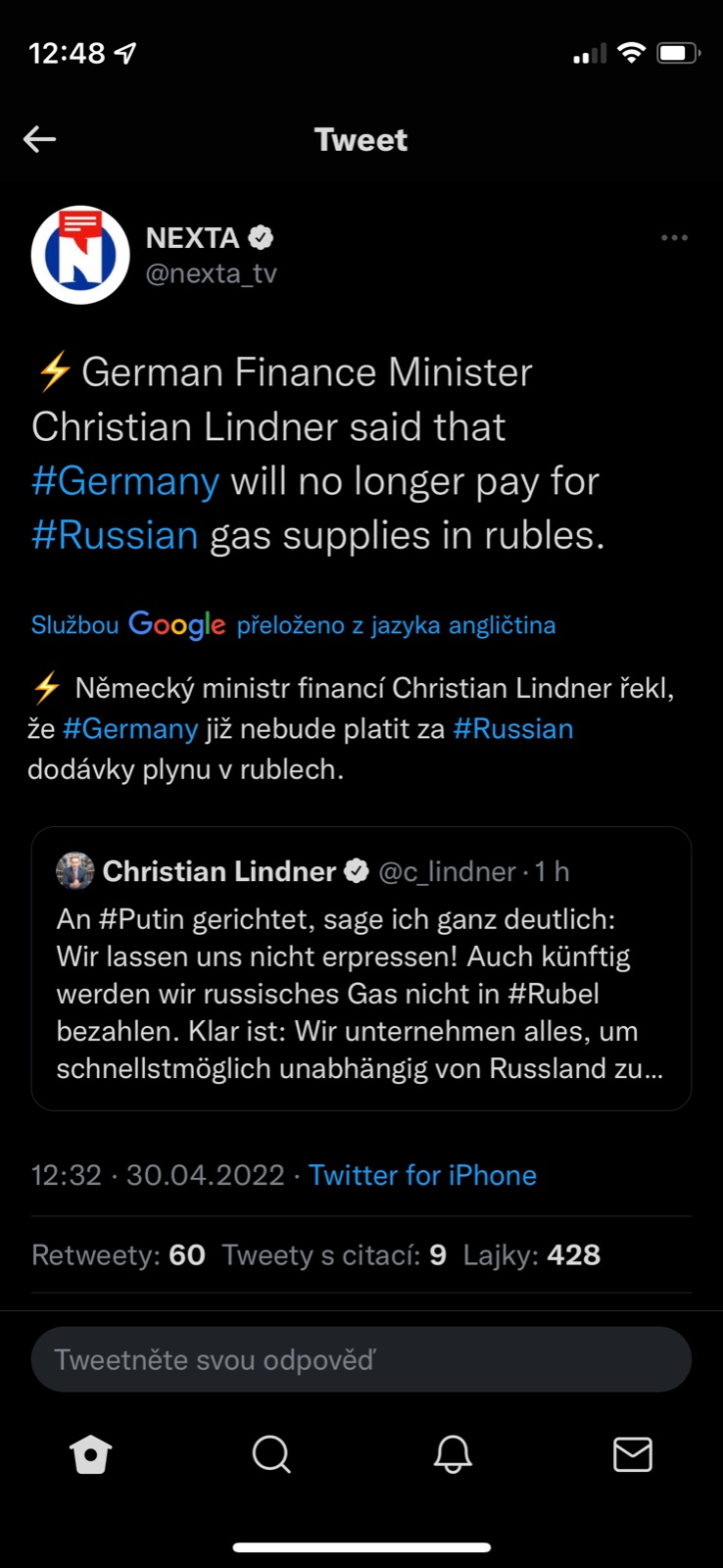The width and height of the screenshot is (723, 1568).
Task: Tap the back arrow icon
Action: click(39, 139)
